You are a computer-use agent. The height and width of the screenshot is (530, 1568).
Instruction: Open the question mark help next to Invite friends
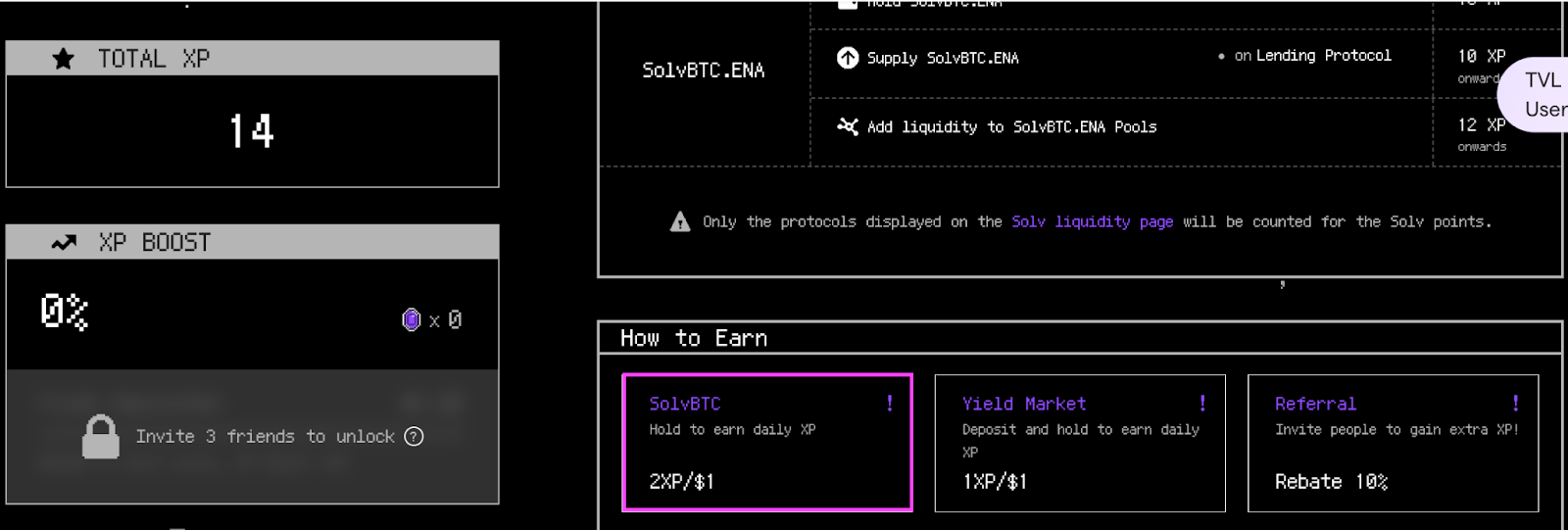pos(414,436)
